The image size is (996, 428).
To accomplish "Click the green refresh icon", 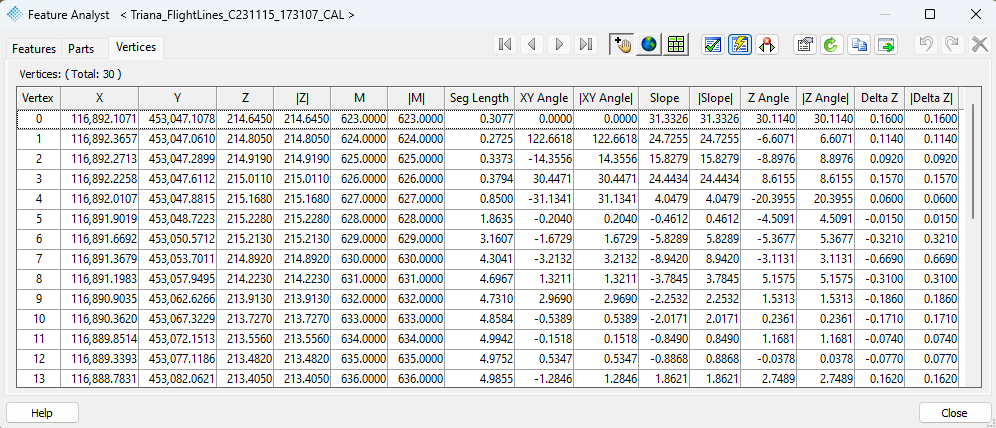I will [x=831, y=44].
